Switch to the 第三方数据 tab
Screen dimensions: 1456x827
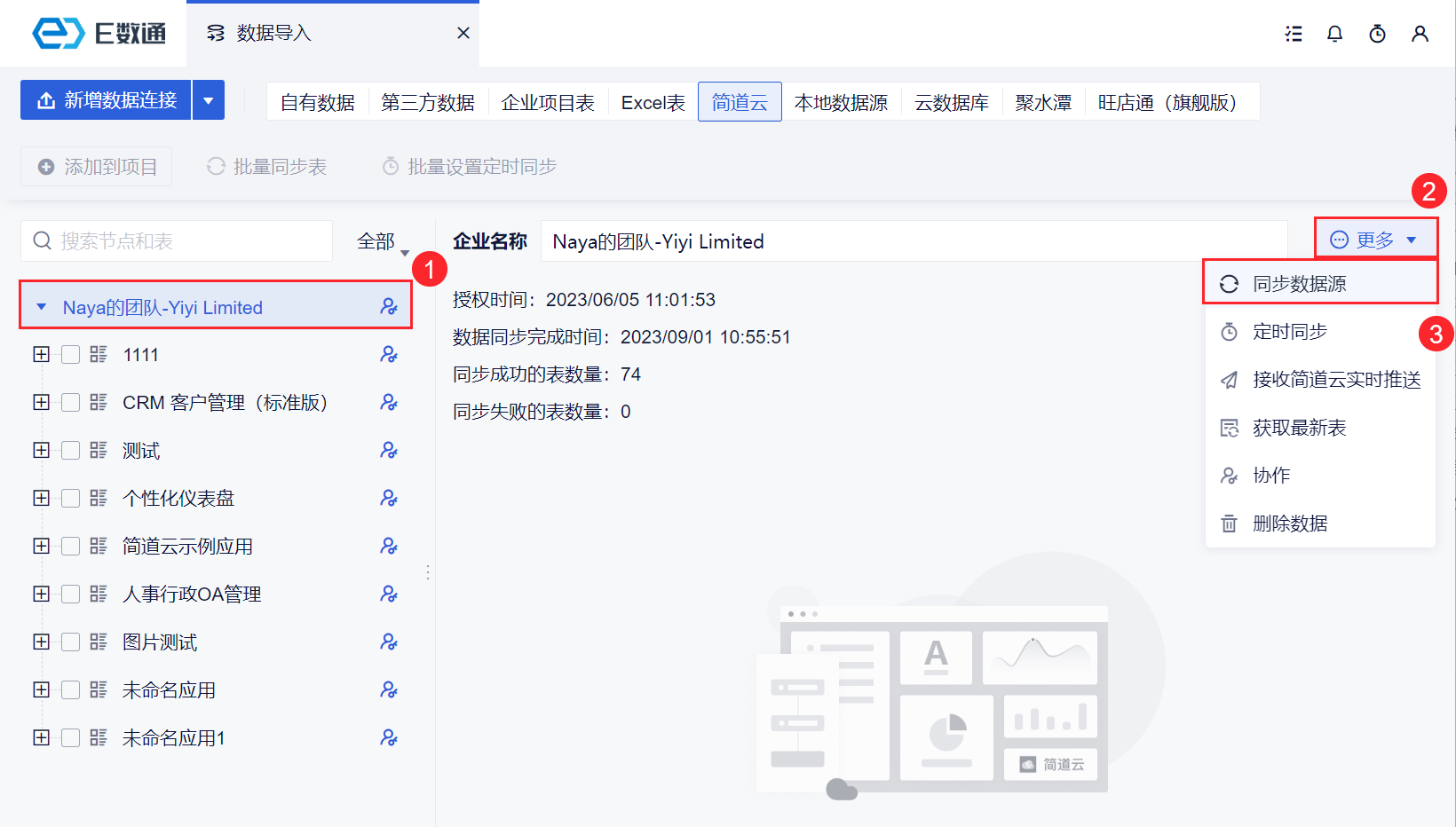(428, 102)
